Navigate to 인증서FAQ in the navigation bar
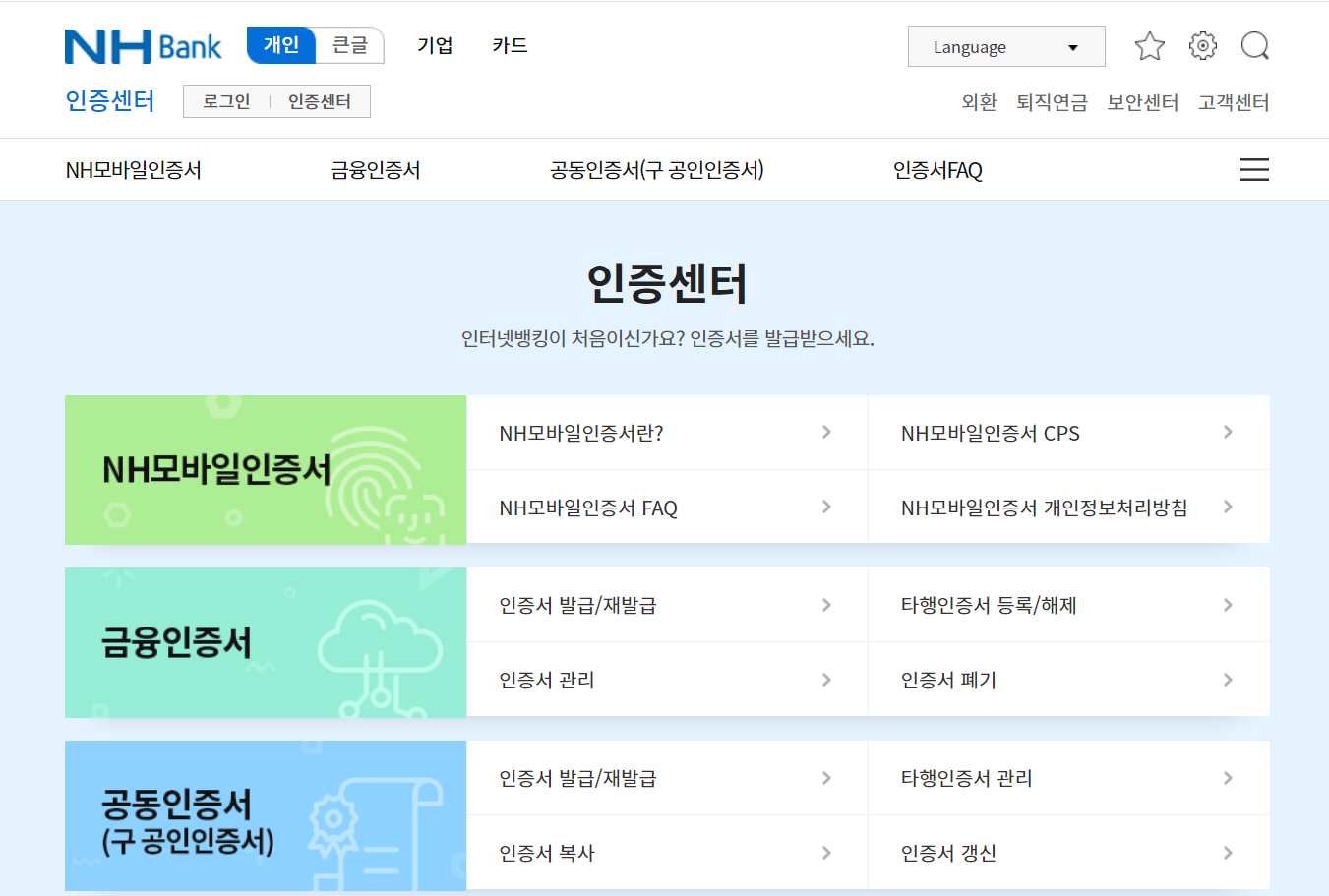 click(936, 169)
